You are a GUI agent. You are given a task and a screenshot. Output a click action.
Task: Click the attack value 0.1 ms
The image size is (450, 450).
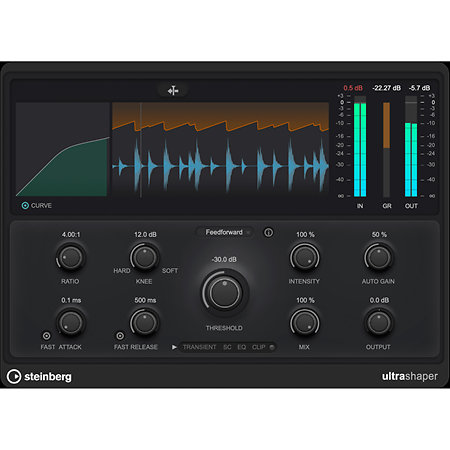coord(71,300)
